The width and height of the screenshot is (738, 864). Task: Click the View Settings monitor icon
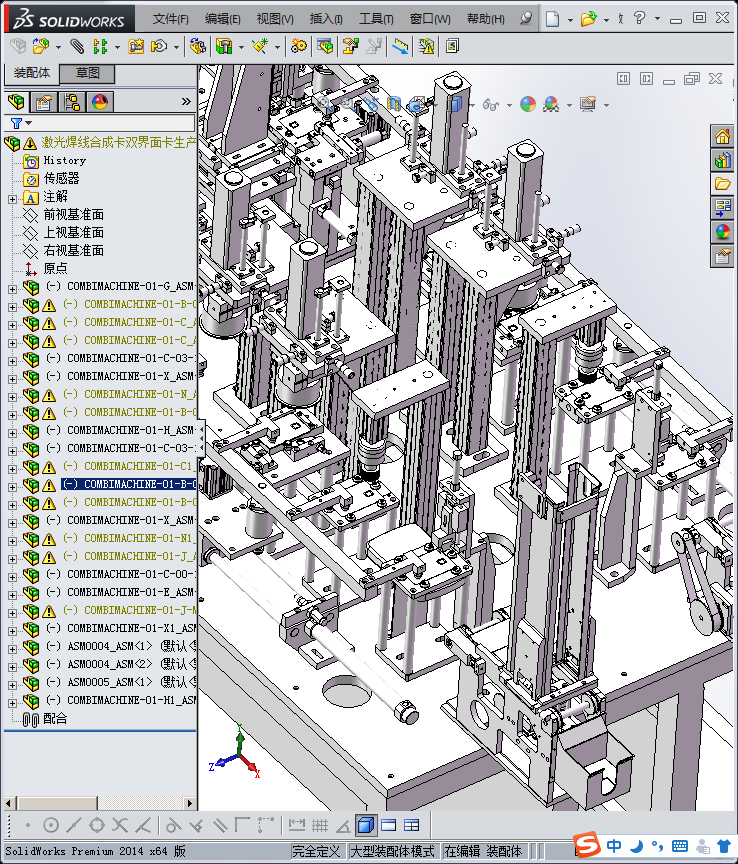[588, 104]
